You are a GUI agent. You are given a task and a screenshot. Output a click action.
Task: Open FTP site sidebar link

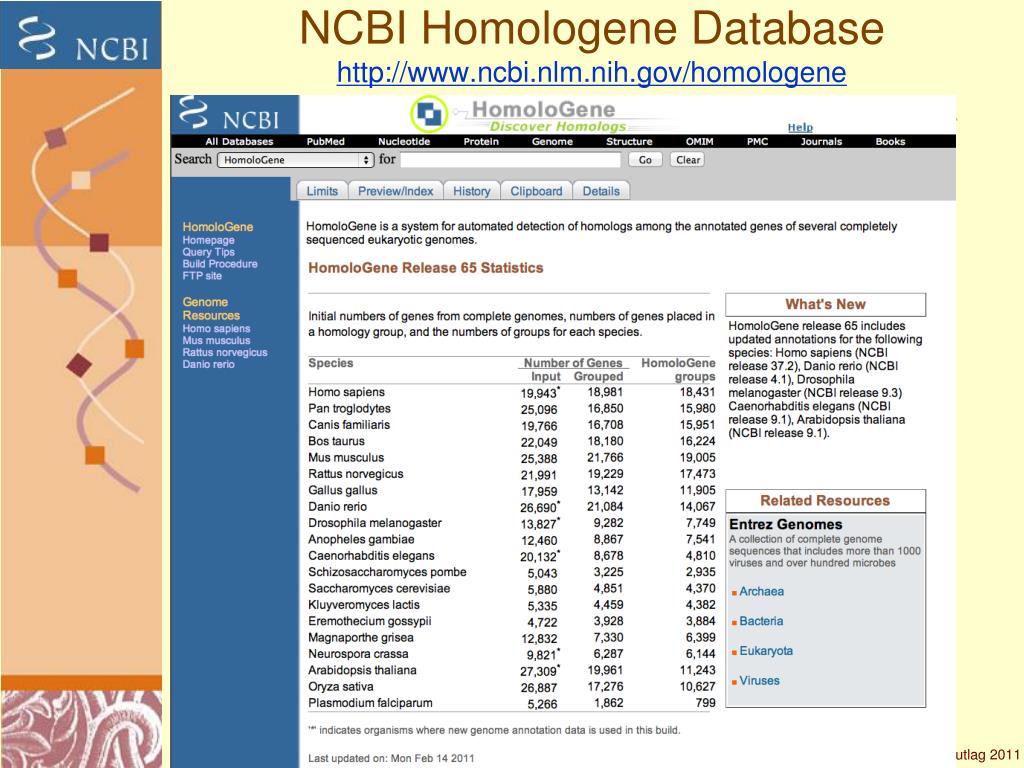point(202,276)
